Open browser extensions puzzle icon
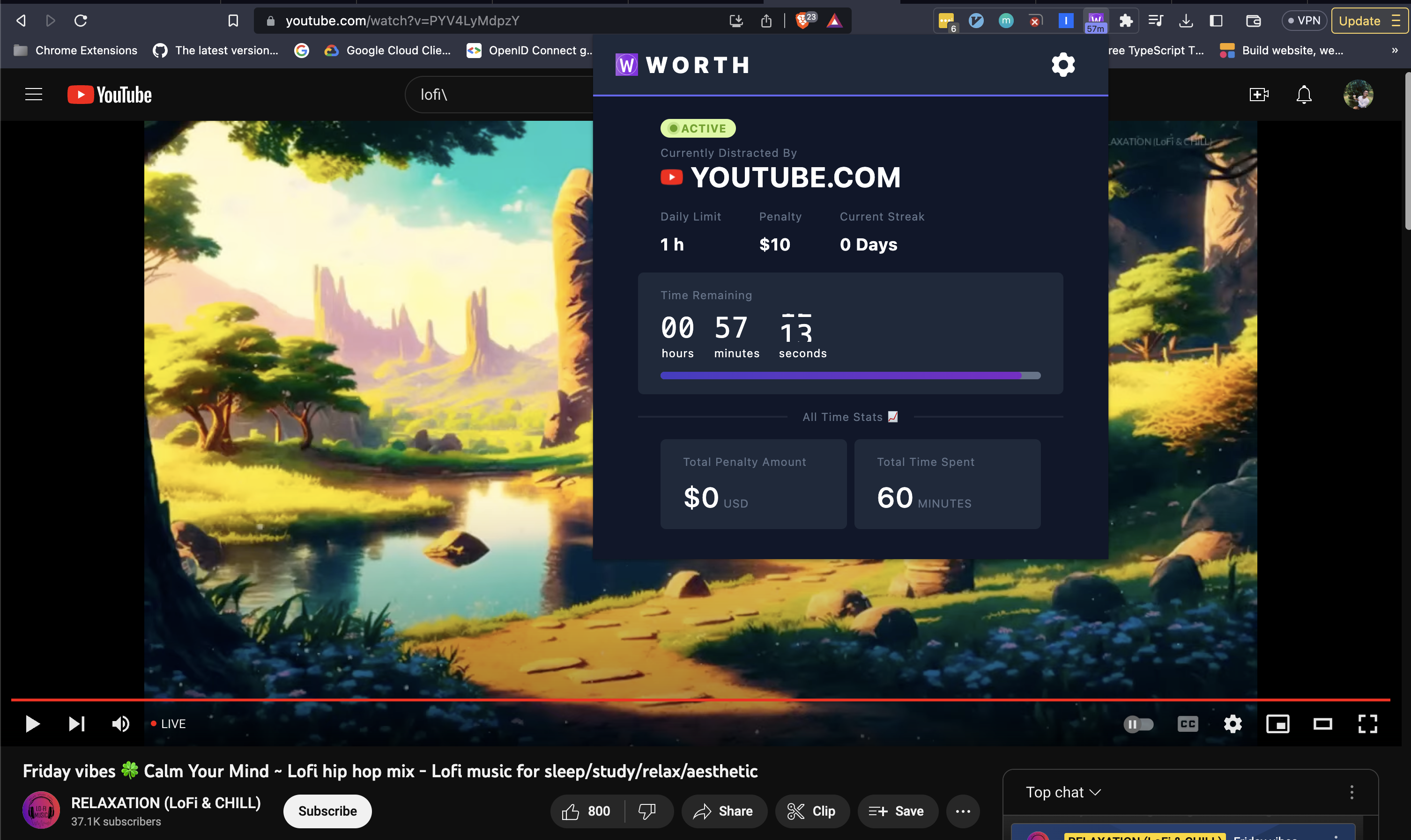1411x840 pixels. [1126, 21]
